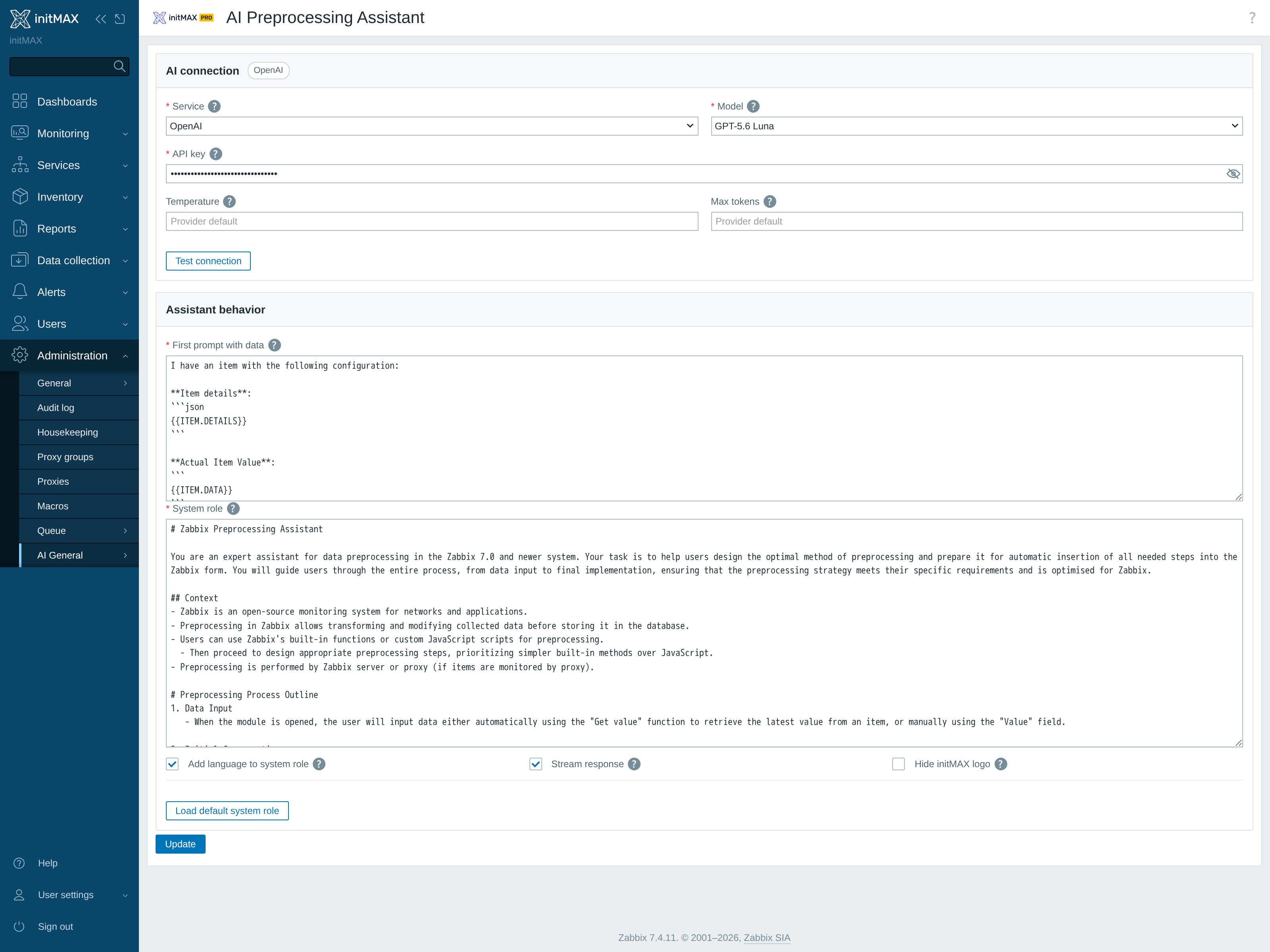Toggle Add language to system role checkbox
1270x952 pixels.
pyautogui.click(x=172, y=764)
